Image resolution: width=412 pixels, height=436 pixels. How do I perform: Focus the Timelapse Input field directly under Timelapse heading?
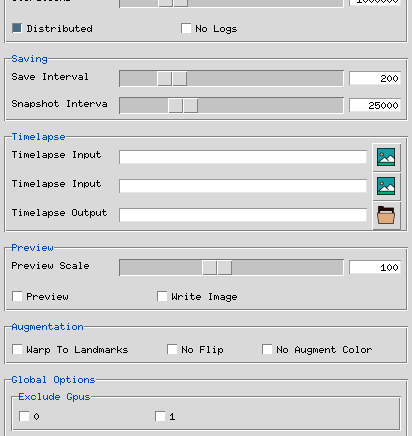[x=243, y=157]
